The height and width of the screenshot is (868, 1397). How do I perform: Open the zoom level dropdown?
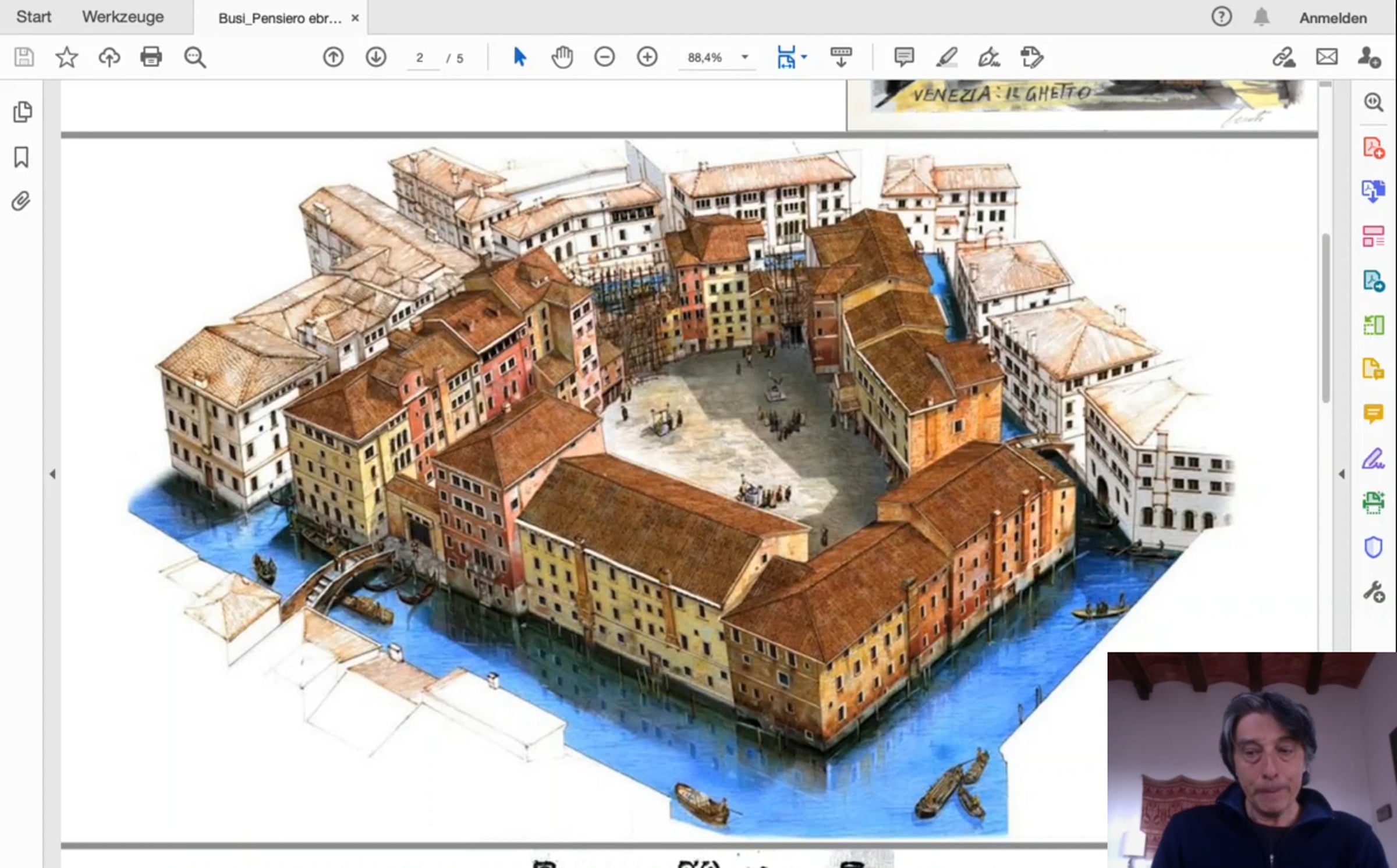pyautogui.click(x=744, y=57)
